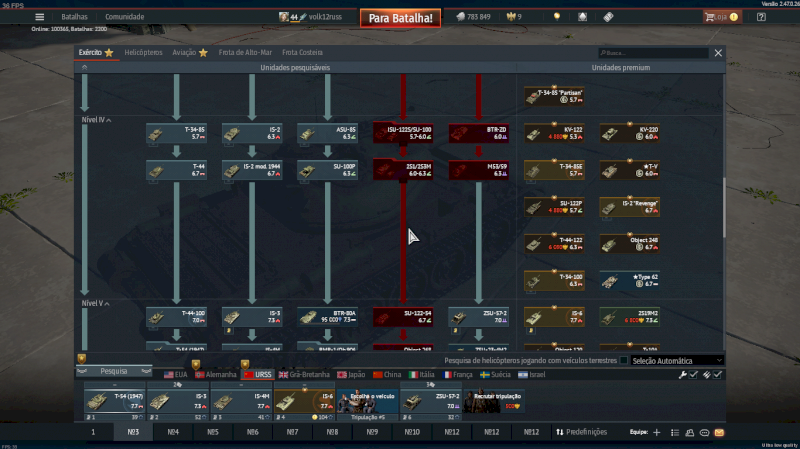This screenshot has width=800, height=449.
Task: Open the Frota de Alto-Mar tab
Action: tap(245, 52)
